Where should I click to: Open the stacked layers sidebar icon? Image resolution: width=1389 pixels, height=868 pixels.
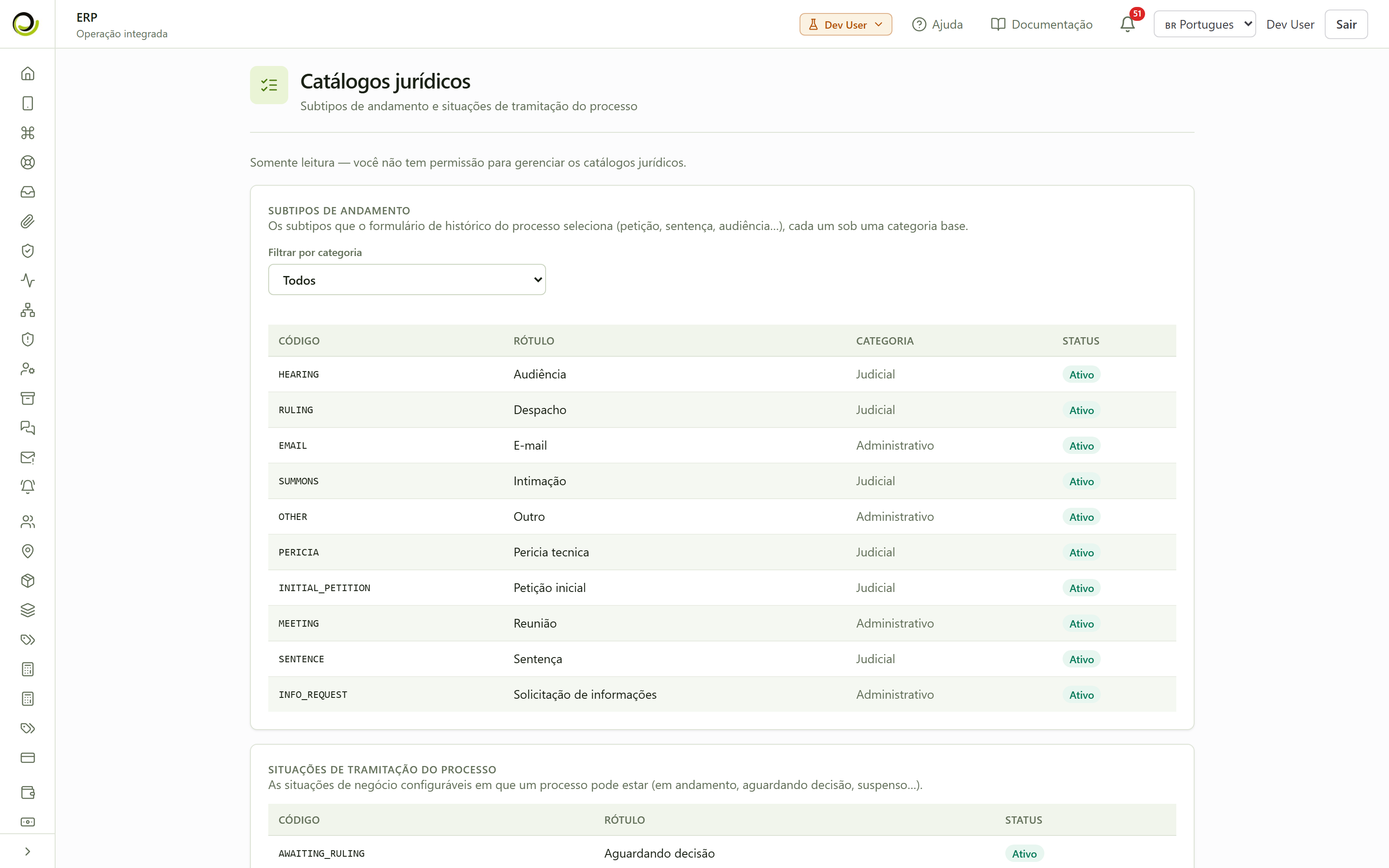point(27,610)
